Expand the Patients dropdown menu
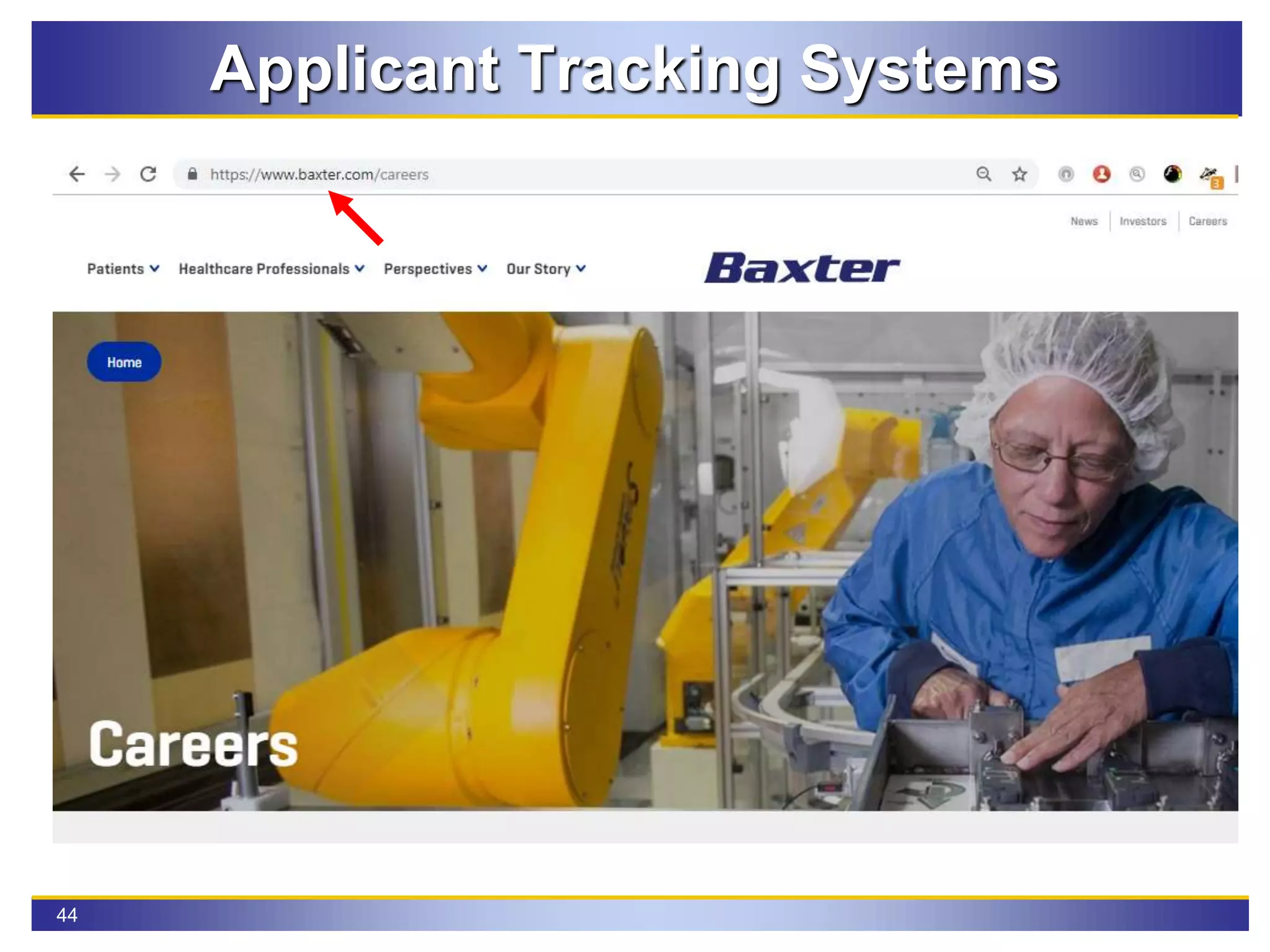 tap(123, 269)
